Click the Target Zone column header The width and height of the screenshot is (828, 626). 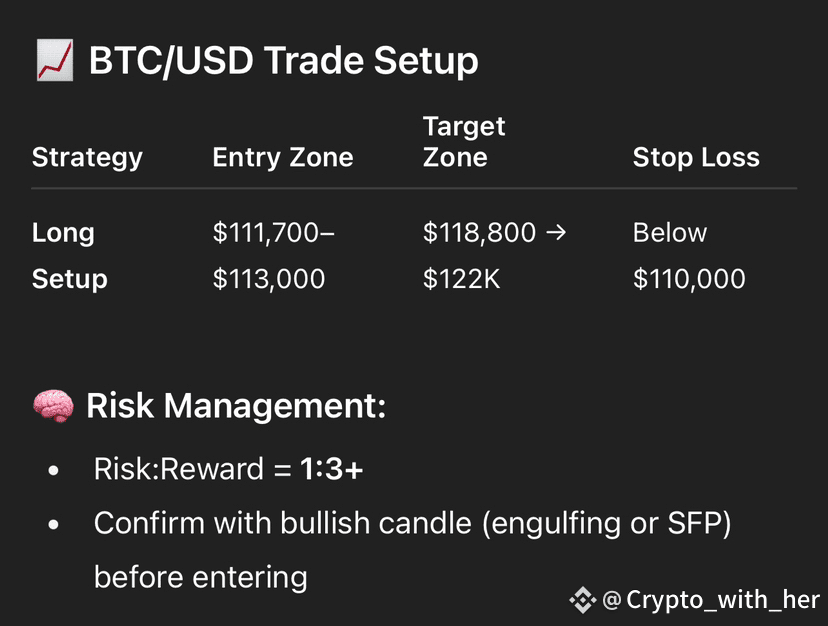464,141
